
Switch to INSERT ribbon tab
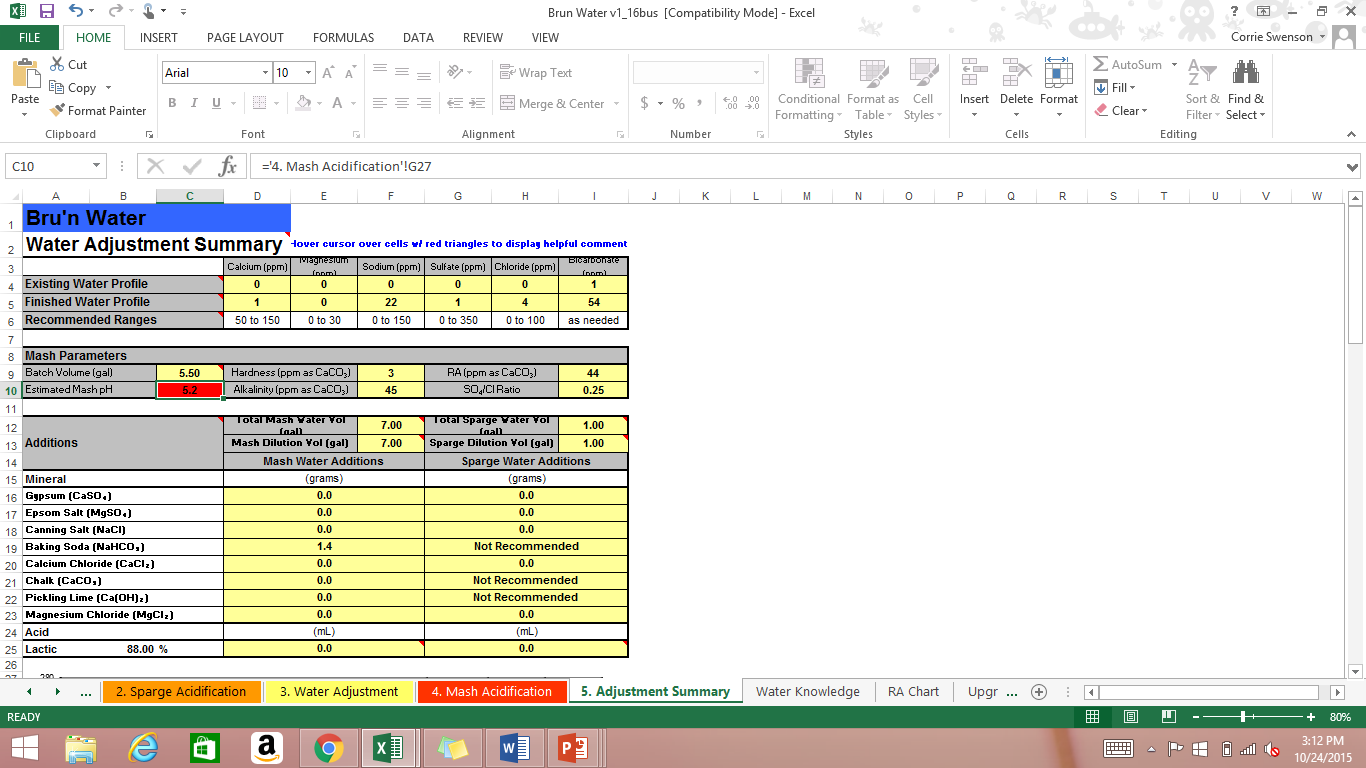[x=159, y=38]
